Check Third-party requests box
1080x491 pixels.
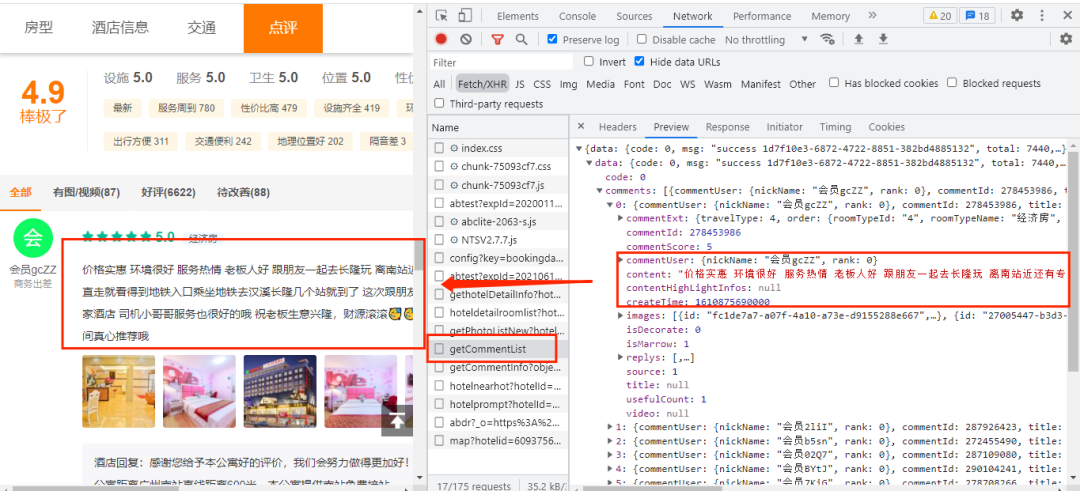(x=439, y=104)
